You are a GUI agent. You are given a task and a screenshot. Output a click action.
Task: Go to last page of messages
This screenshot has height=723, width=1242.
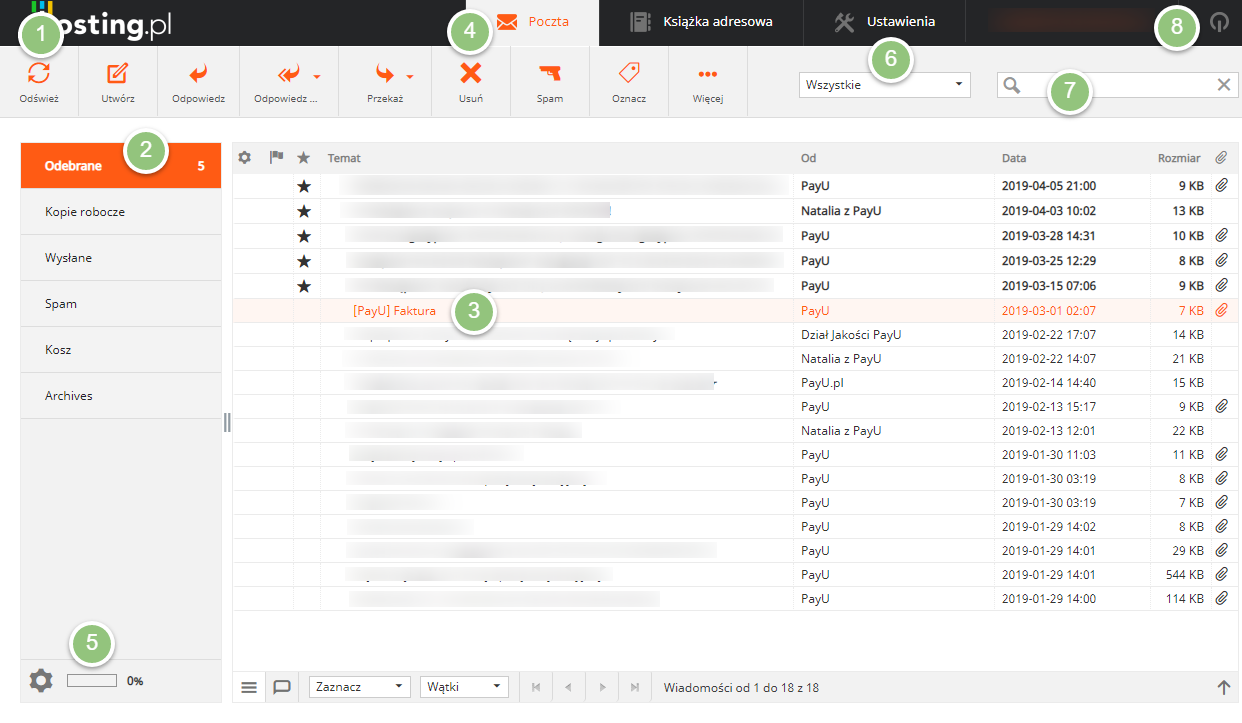(635, 688)
